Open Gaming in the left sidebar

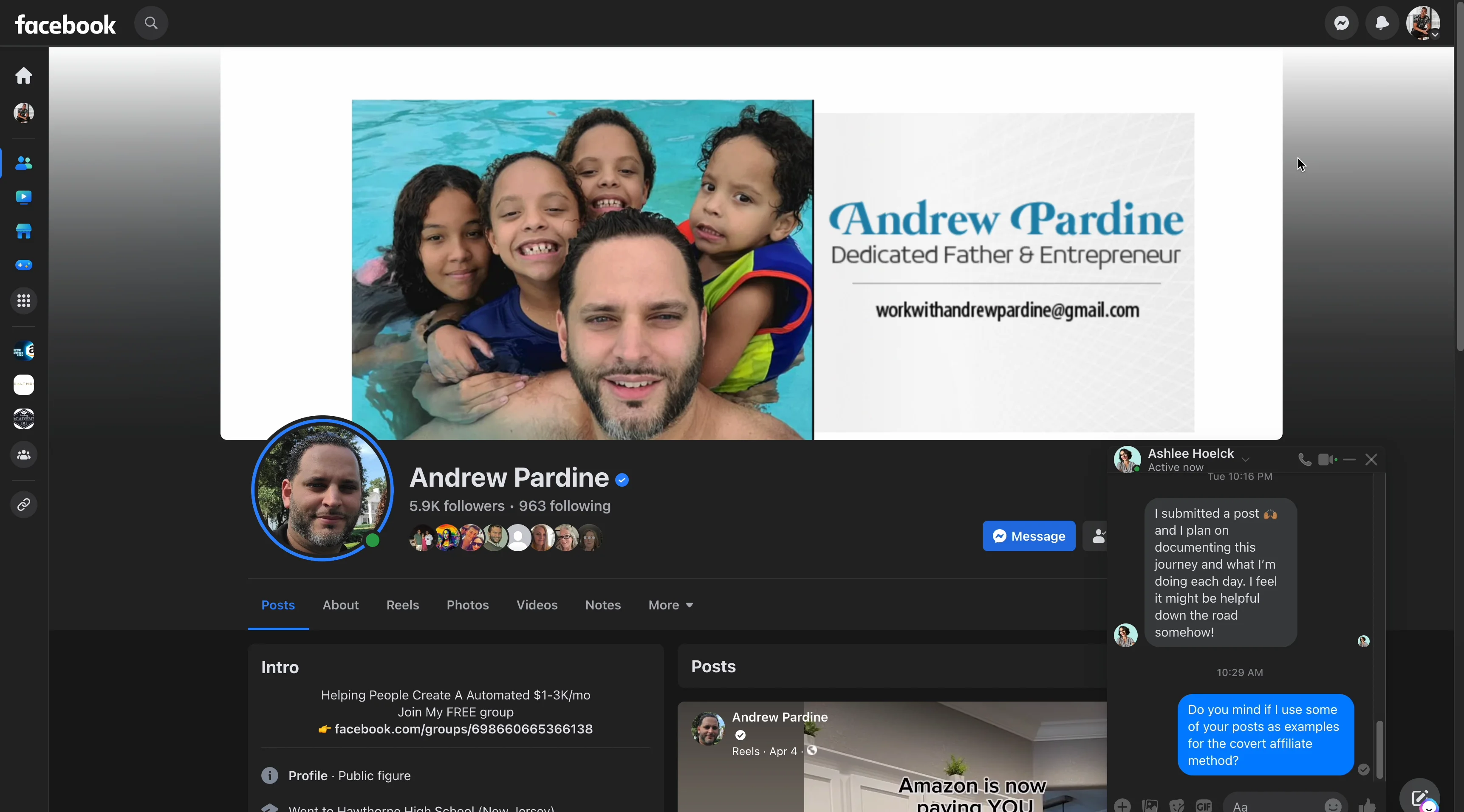[24, 265]
